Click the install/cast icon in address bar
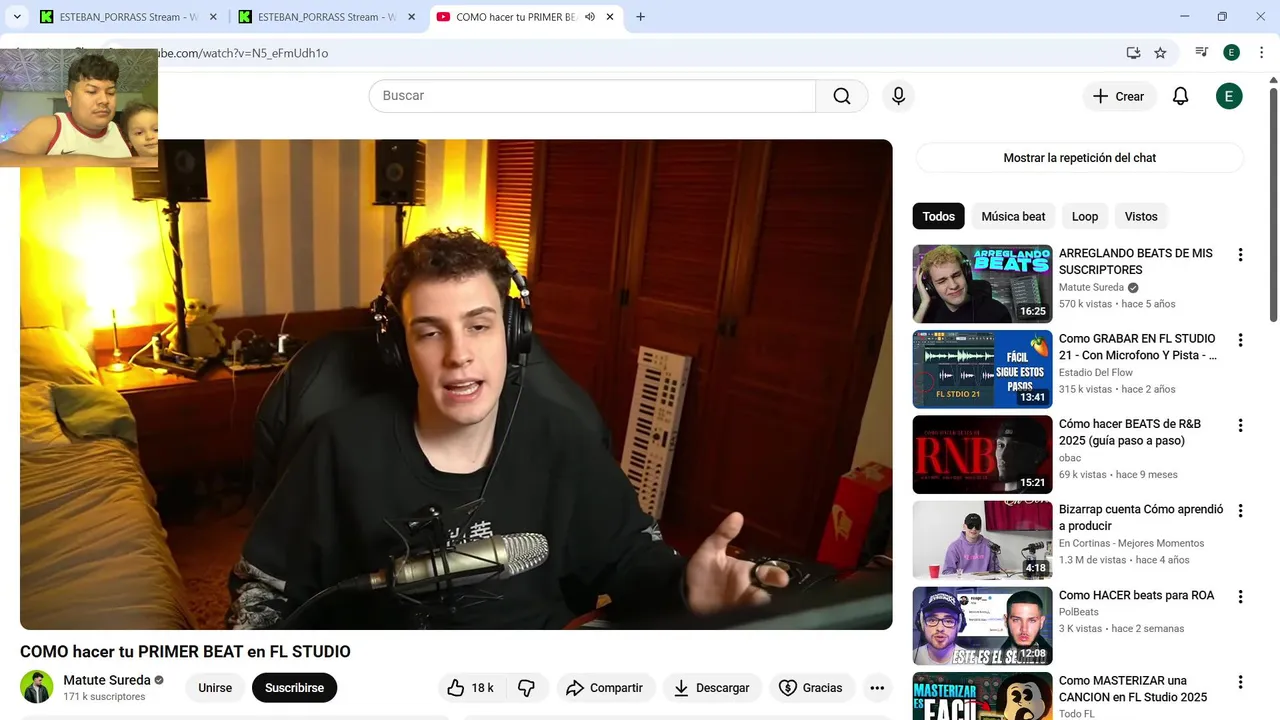This screenshot has width=1280, height=720. 1133,53
